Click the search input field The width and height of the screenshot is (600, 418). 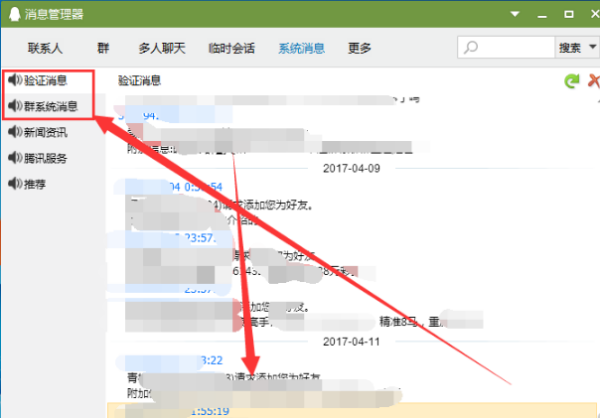click(x=506, y=47)
